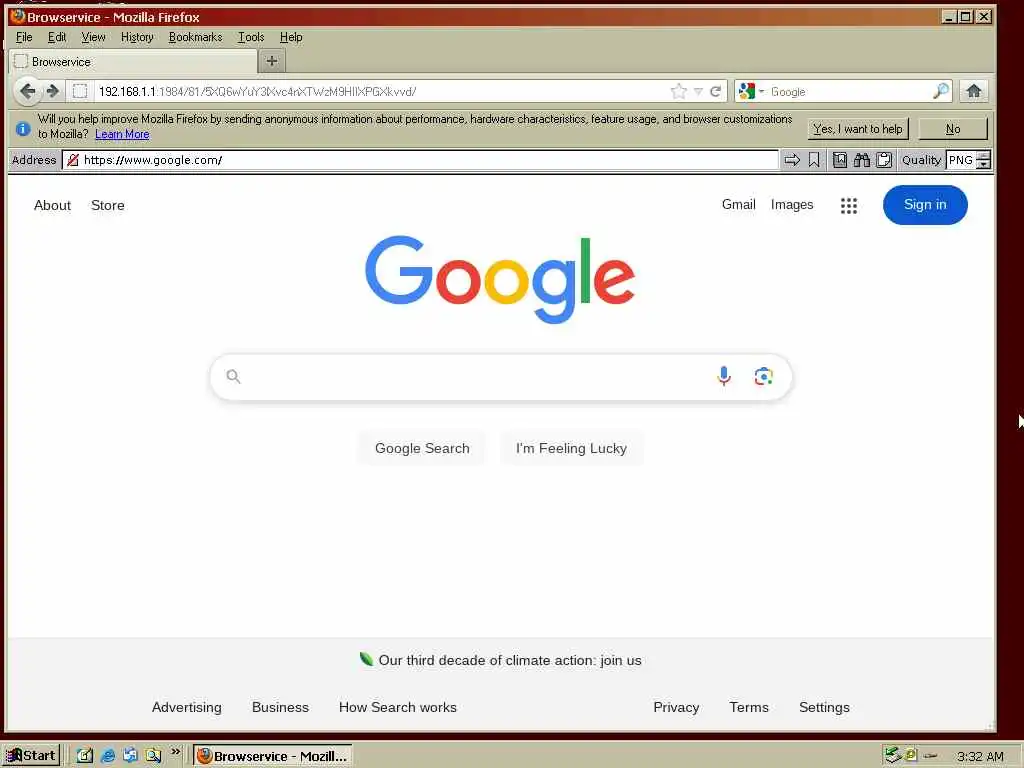The image size is (1024, 768).
Task: Open the History menu
Action: [x=137, y=37]
